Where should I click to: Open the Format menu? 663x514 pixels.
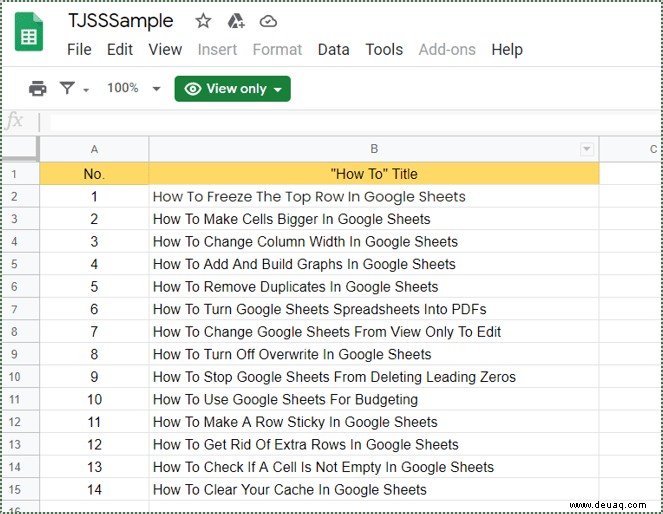click(277, 49)
